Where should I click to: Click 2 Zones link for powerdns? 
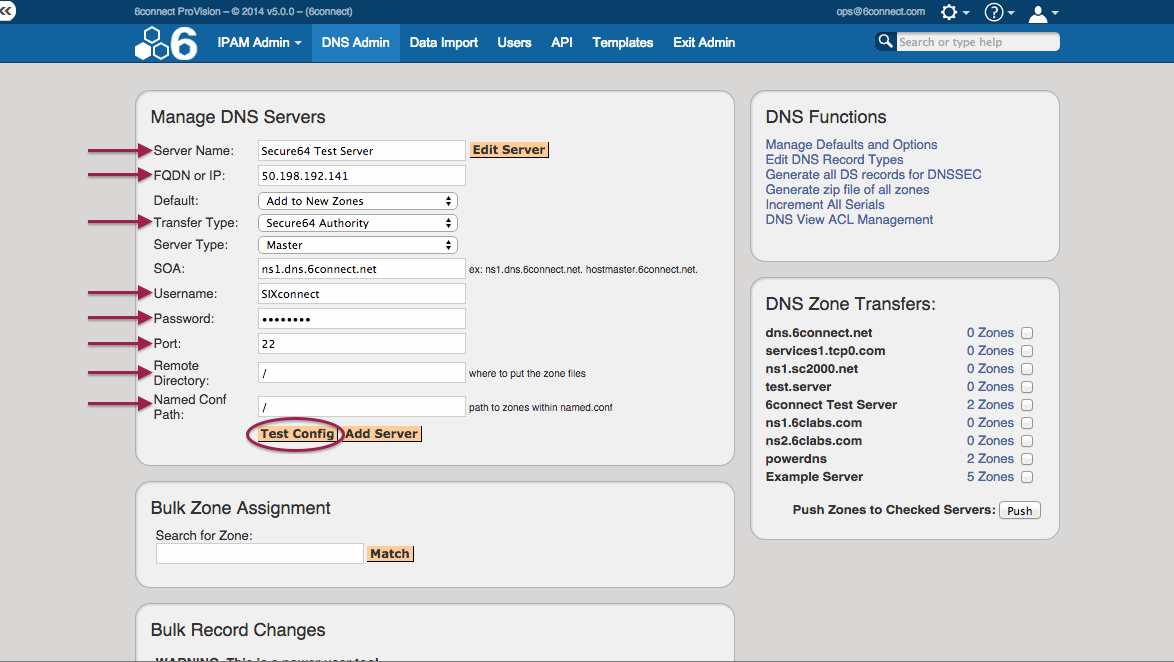990,459
